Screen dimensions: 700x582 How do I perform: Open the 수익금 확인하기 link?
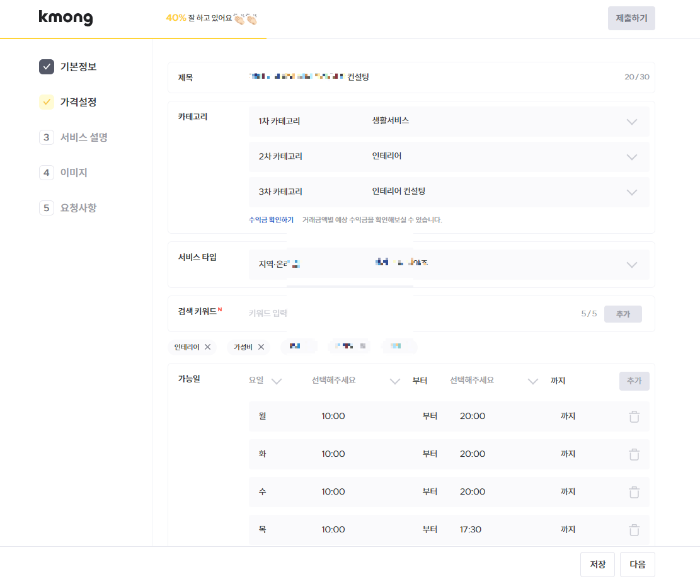271,220
